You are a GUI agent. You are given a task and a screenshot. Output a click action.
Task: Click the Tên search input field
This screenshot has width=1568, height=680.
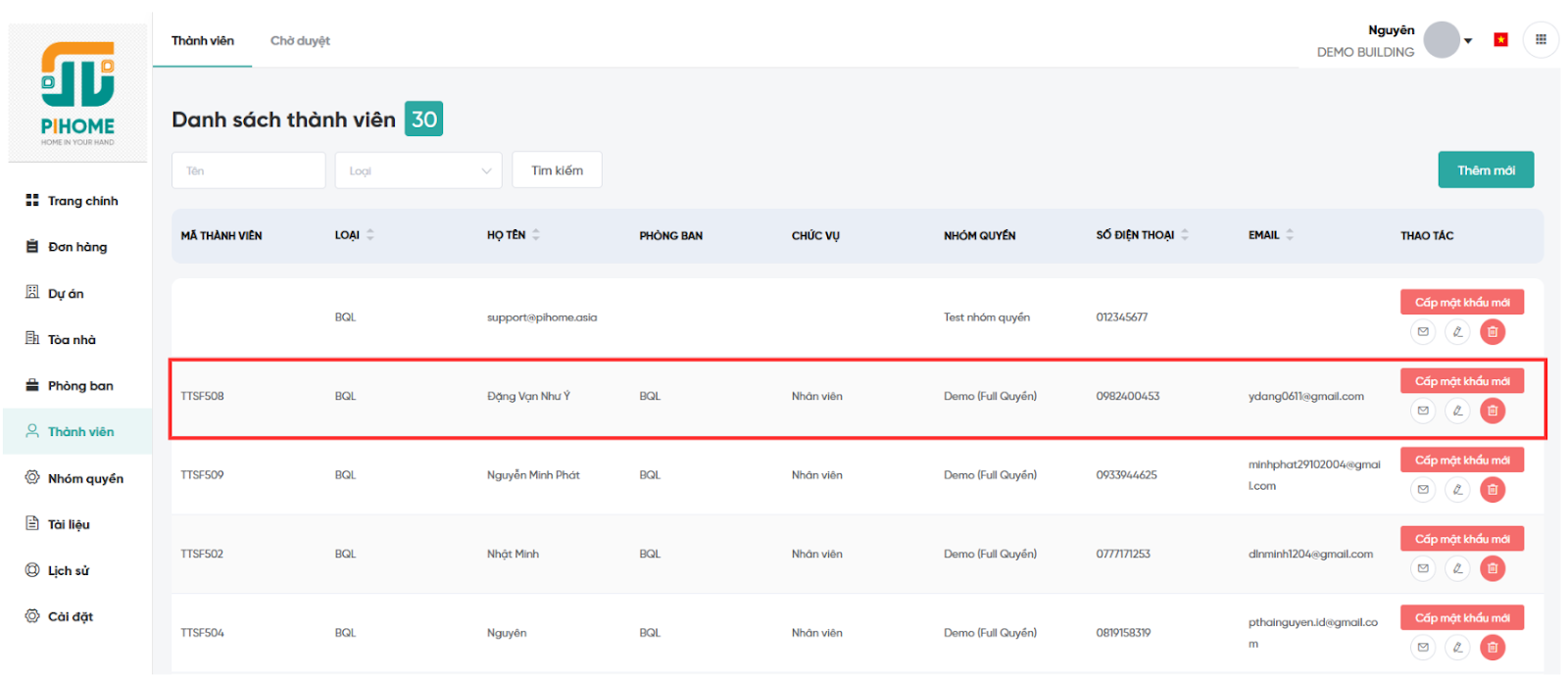249,170
